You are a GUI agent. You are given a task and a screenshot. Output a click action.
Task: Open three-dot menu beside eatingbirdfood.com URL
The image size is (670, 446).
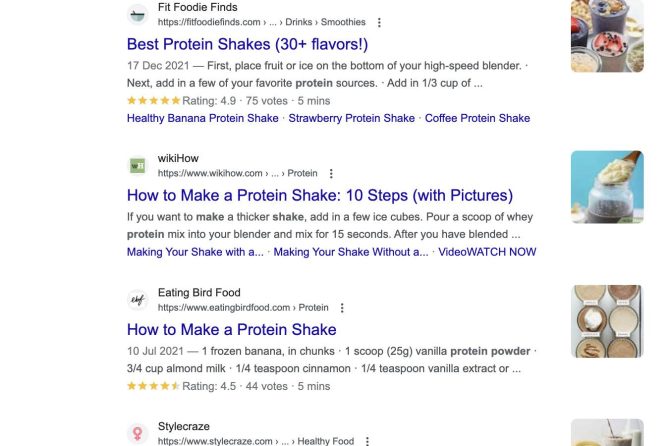[342, 308]
